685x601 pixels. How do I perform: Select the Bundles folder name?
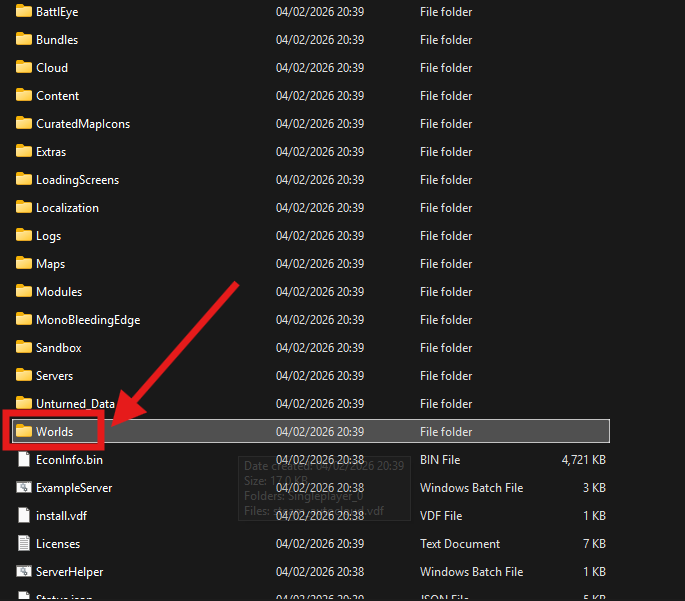pos(57,40)
